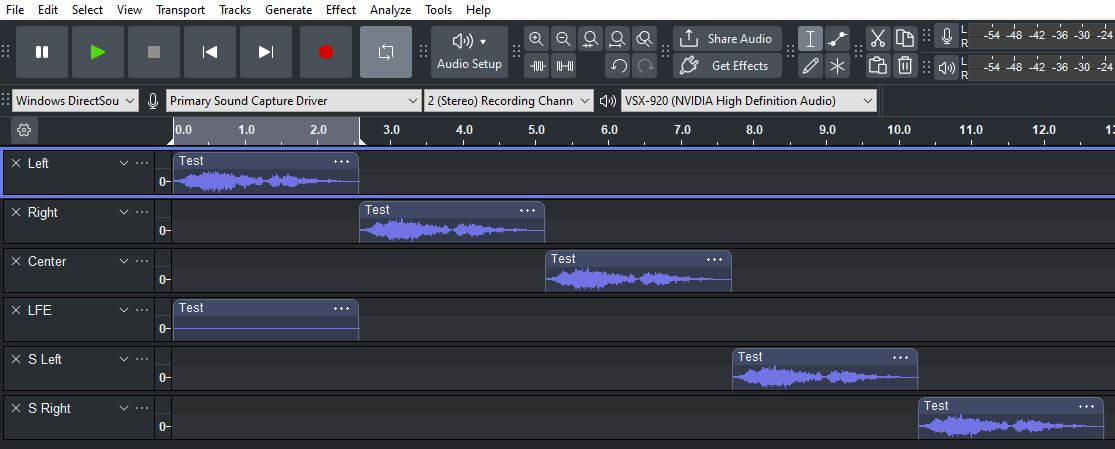Click the Delete trash can icon
Screen dimensions: 1115x449
coord(905,66)
